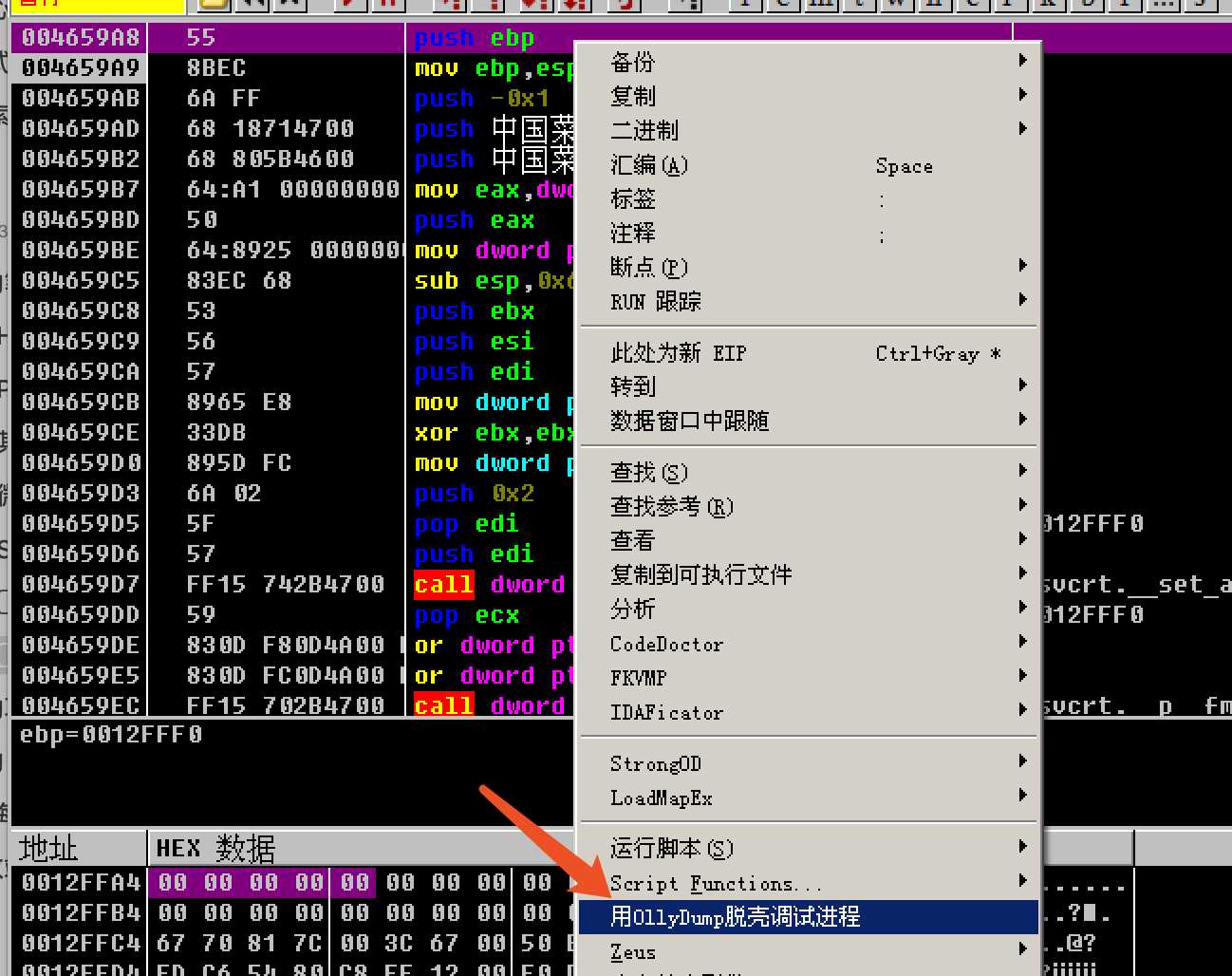
Task: Click the pop edi instruction
Action: pos(467,524)
